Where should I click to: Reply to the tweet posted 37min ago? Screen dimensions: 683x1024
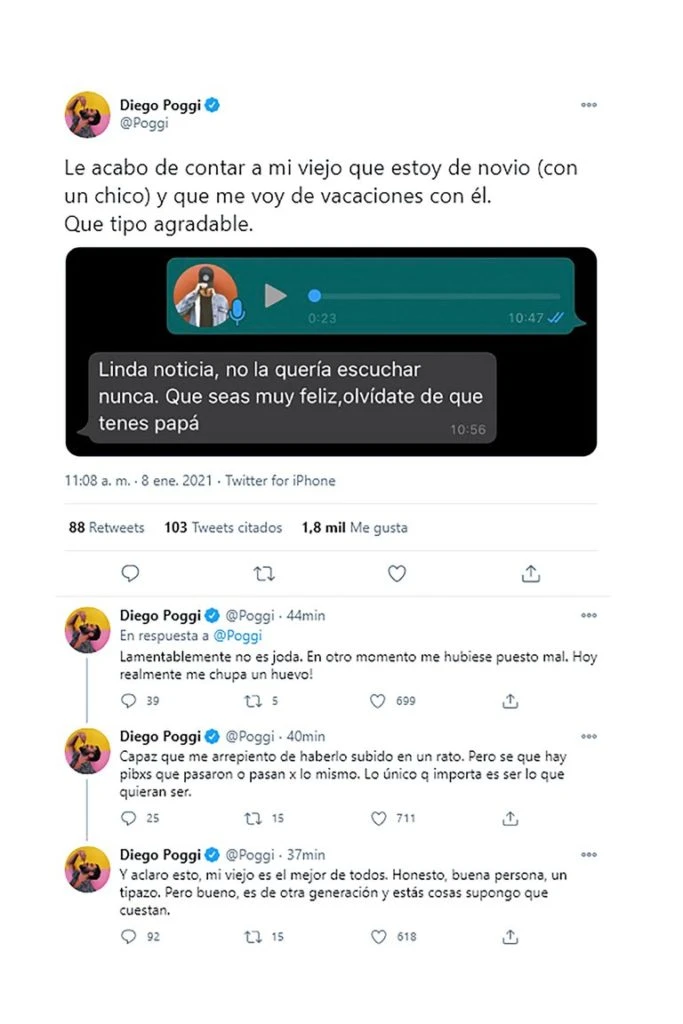tap(128, 937)
